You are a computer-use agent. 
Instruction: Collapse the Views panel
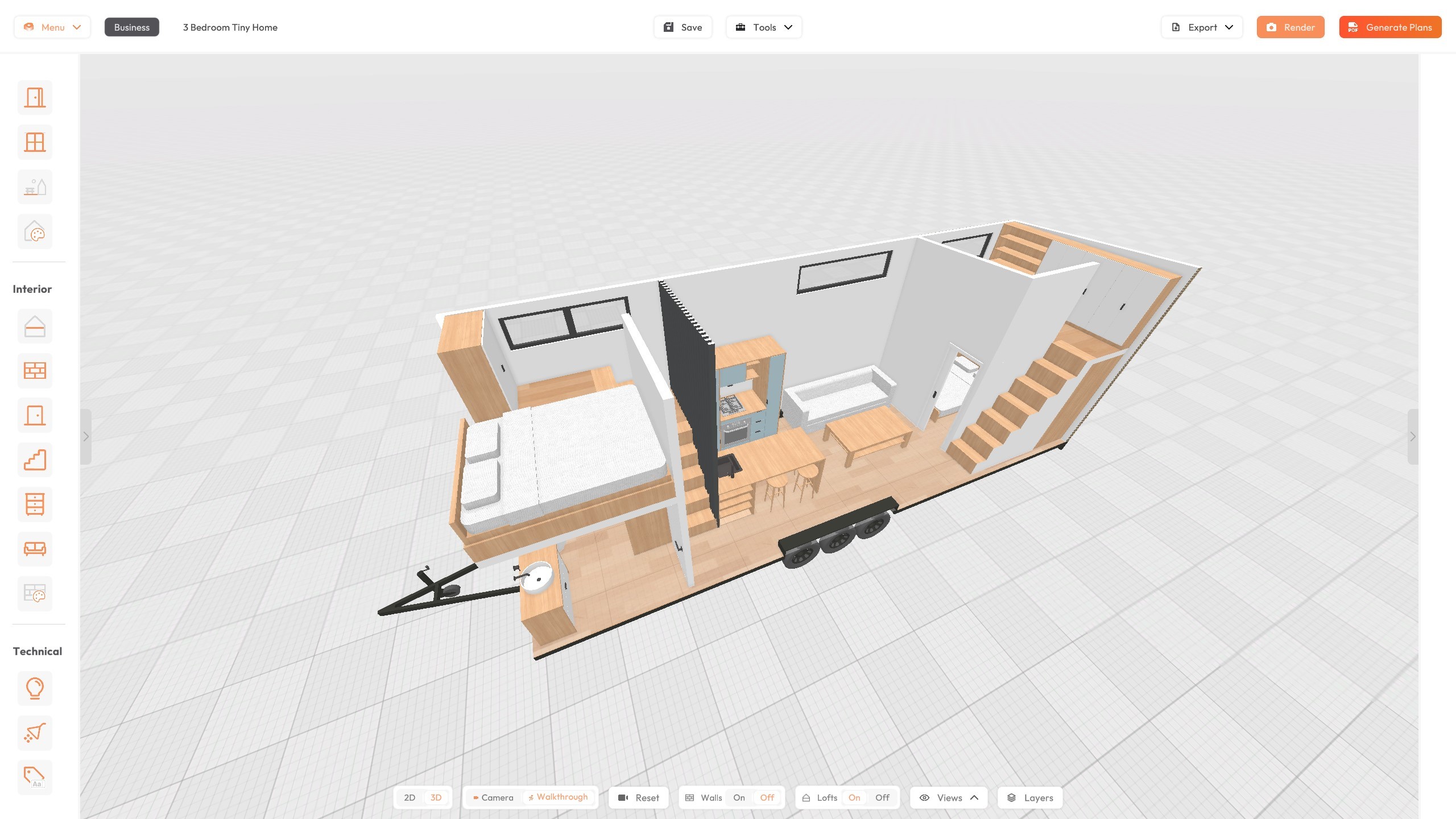point(974,797)
